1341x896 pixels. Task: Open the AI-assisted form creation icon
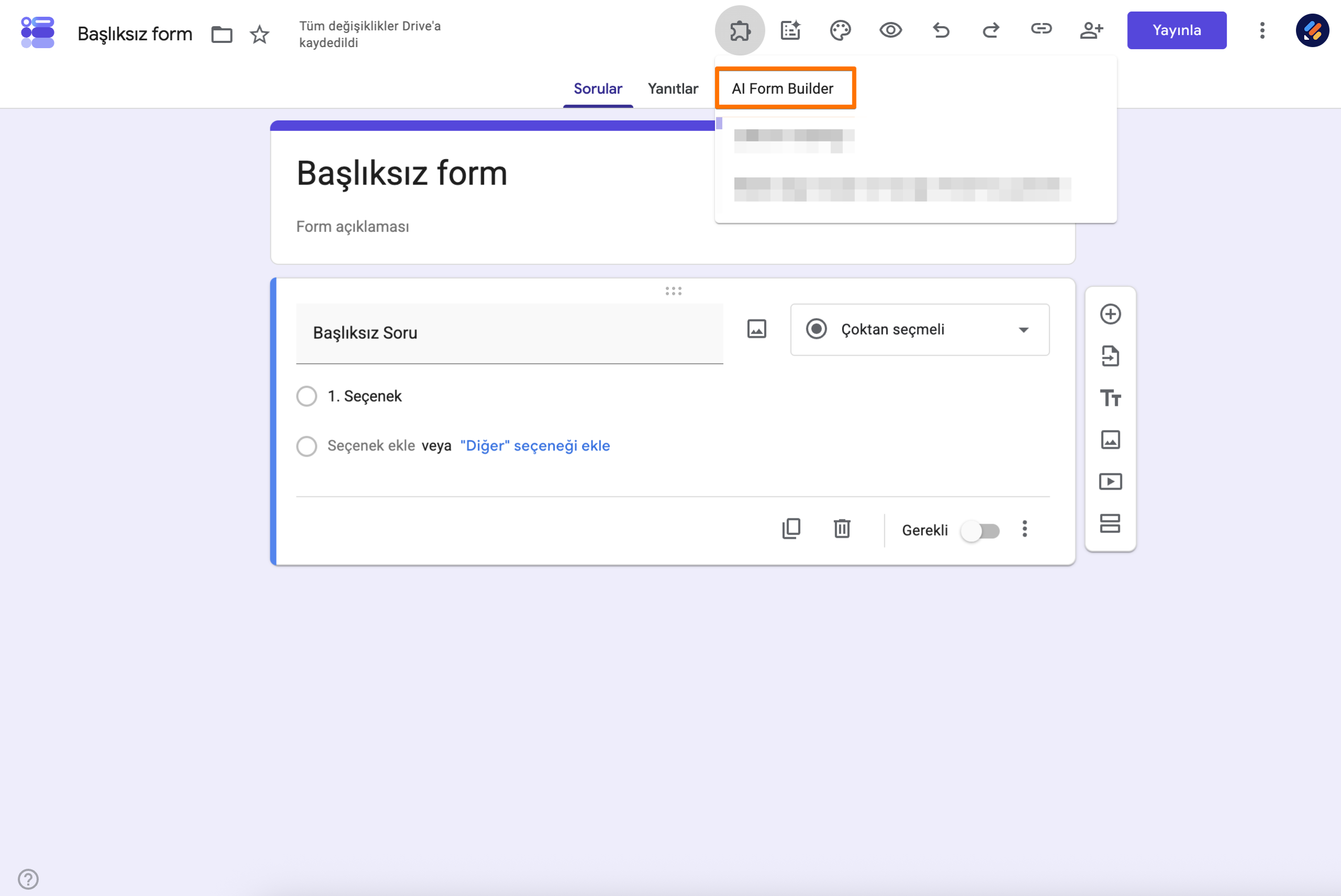(790, 30)
